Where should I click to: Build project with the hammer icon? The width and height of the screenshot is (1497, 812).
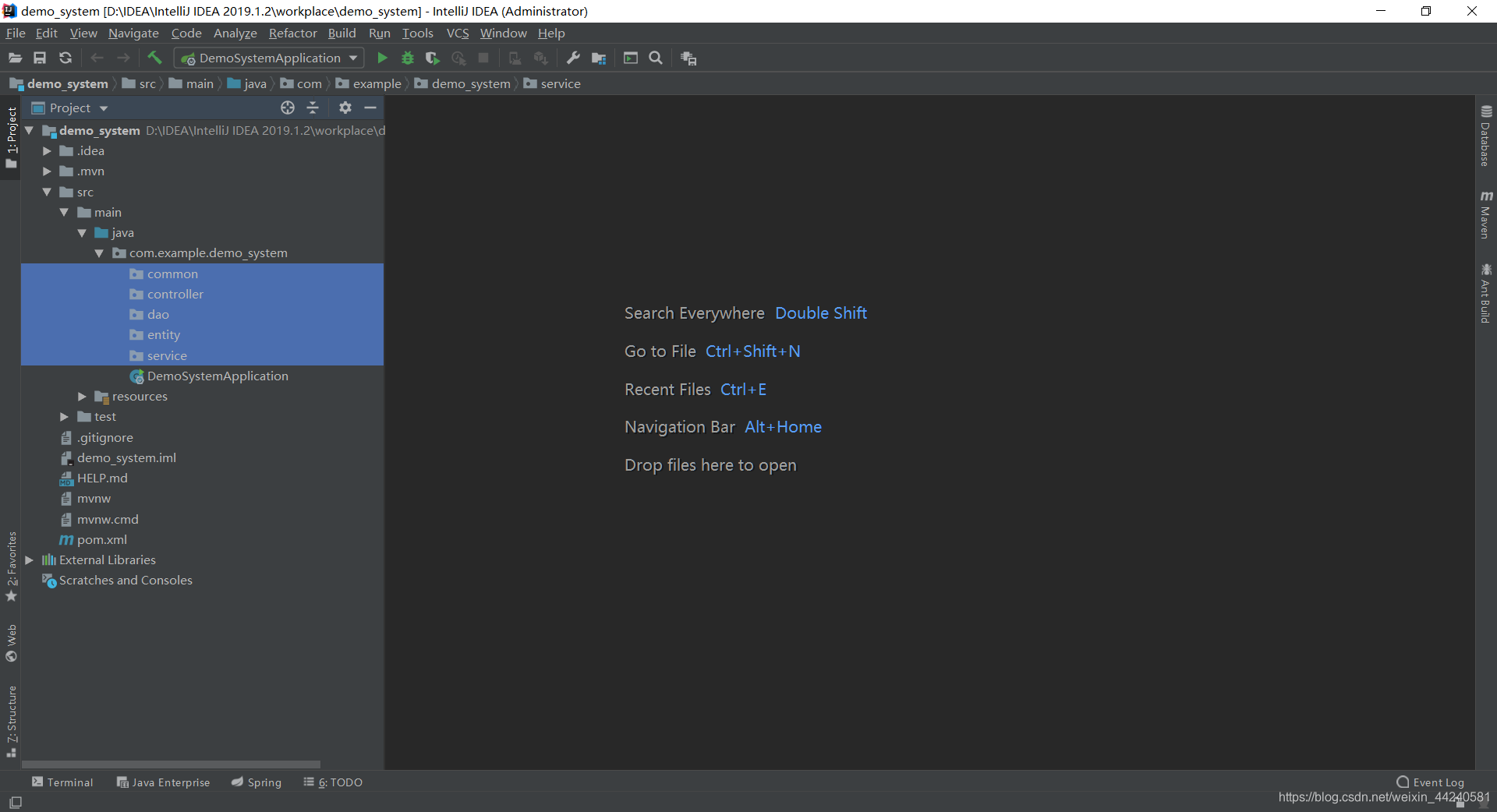pyautogui.click(x=154, y=58)
